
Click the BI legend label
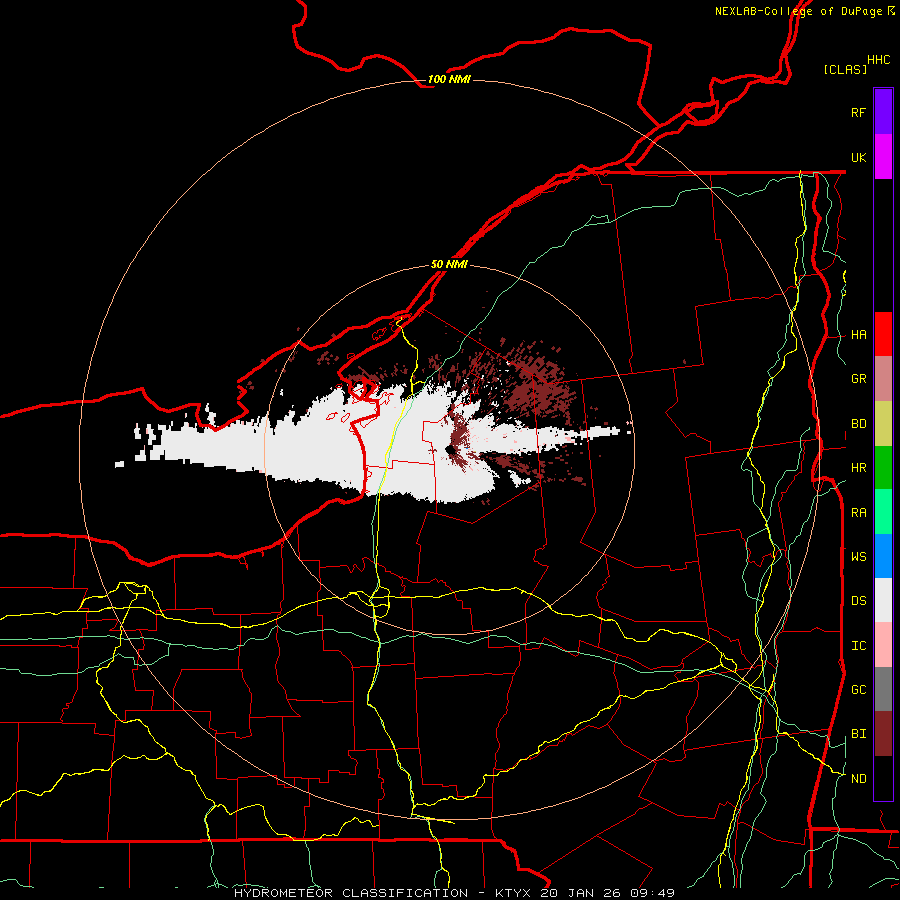click(x=858, y=734)
